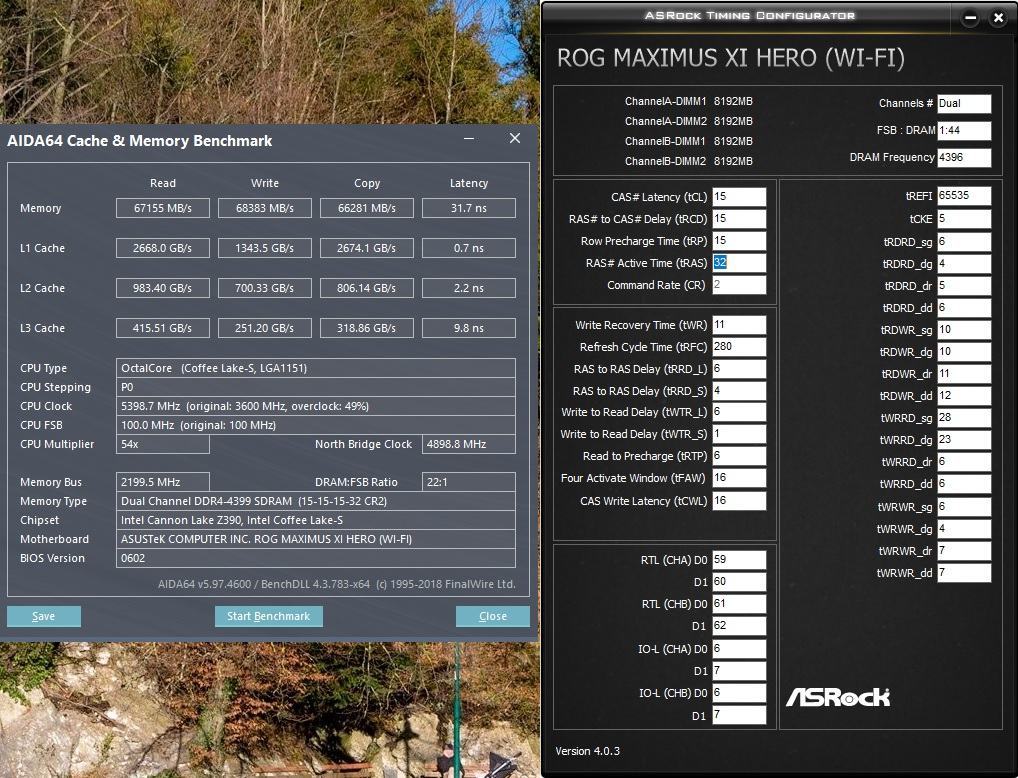Click the tWTR_L Write to Read Delay field
This screenshot has height=778, width=1018.
click(739, 412)
